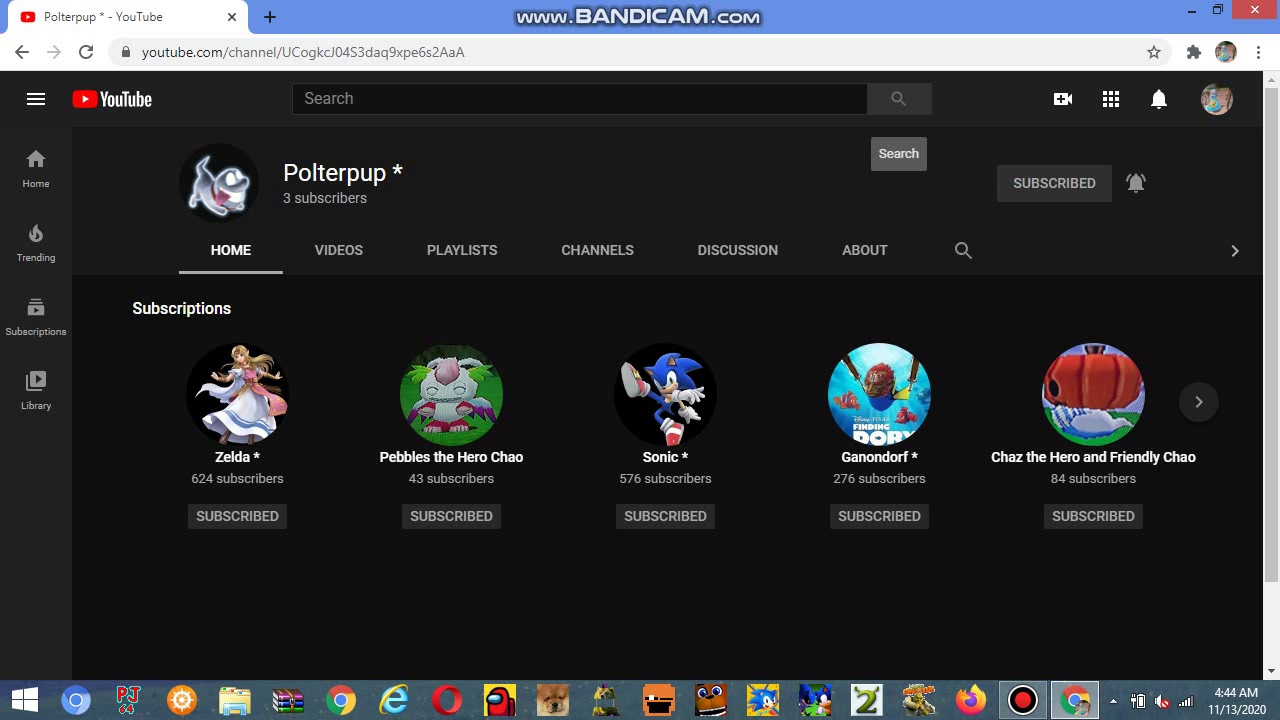Switch to the VIDEOS tab

pyautogui.click(x=339, y=250)
